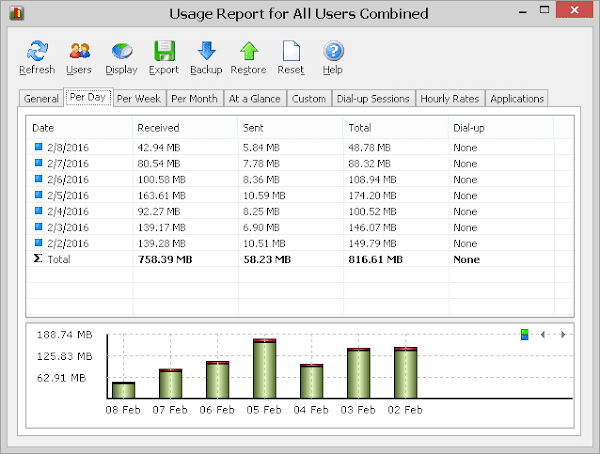Open the Display options icon
Image resolution: width=600 pixels, height=454 pixels.
[122, 51]
